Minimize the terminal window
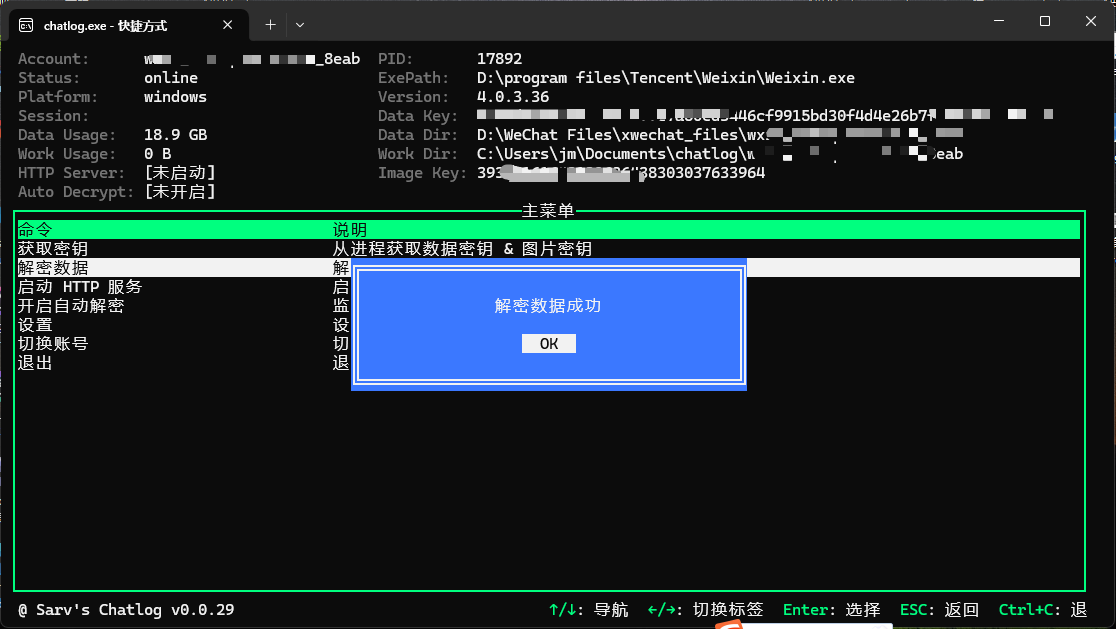1116x629 pixels. point(998,21)
